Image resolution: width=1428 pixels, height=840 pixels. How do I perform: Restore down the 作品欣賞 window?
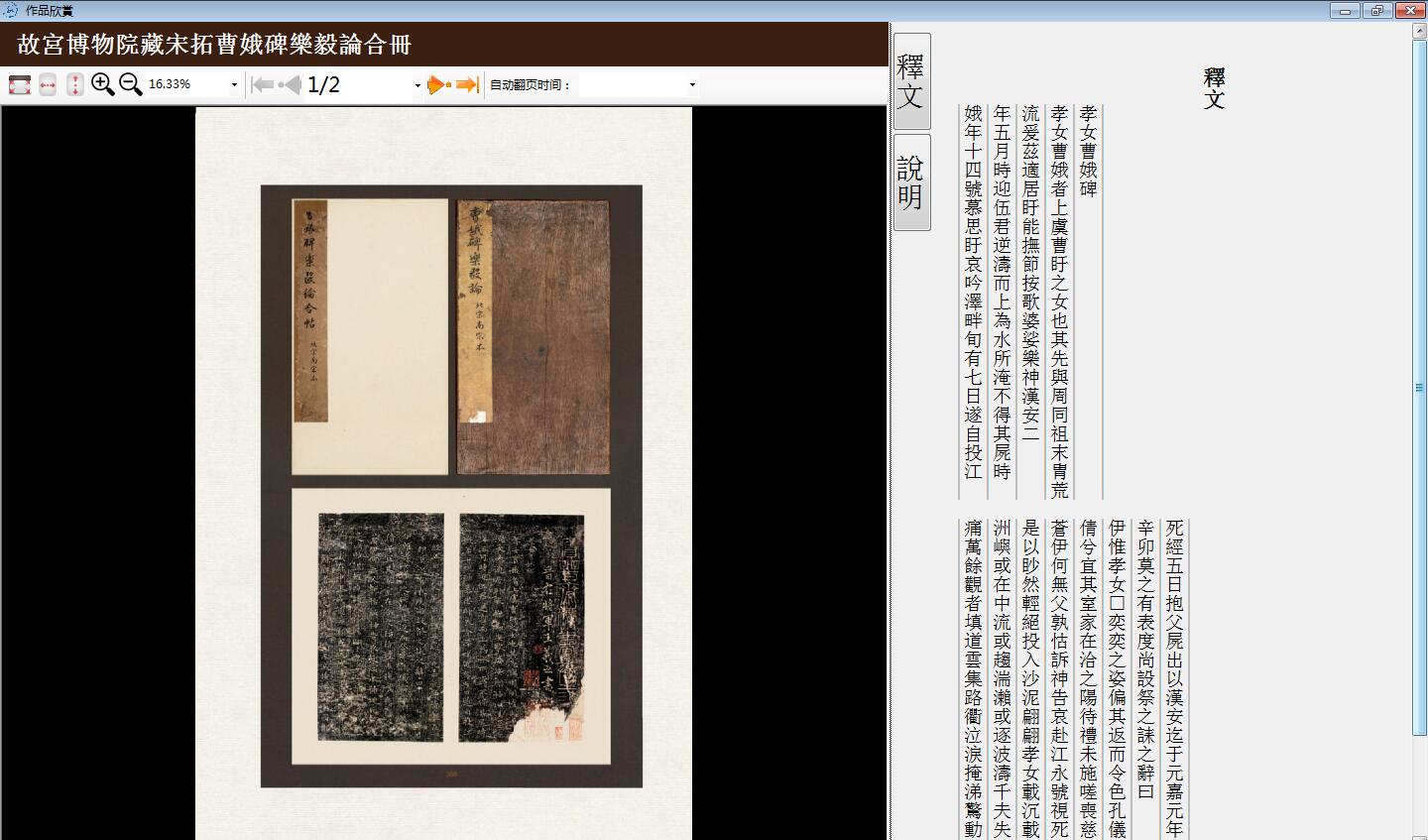click(x=1377, y=11)
